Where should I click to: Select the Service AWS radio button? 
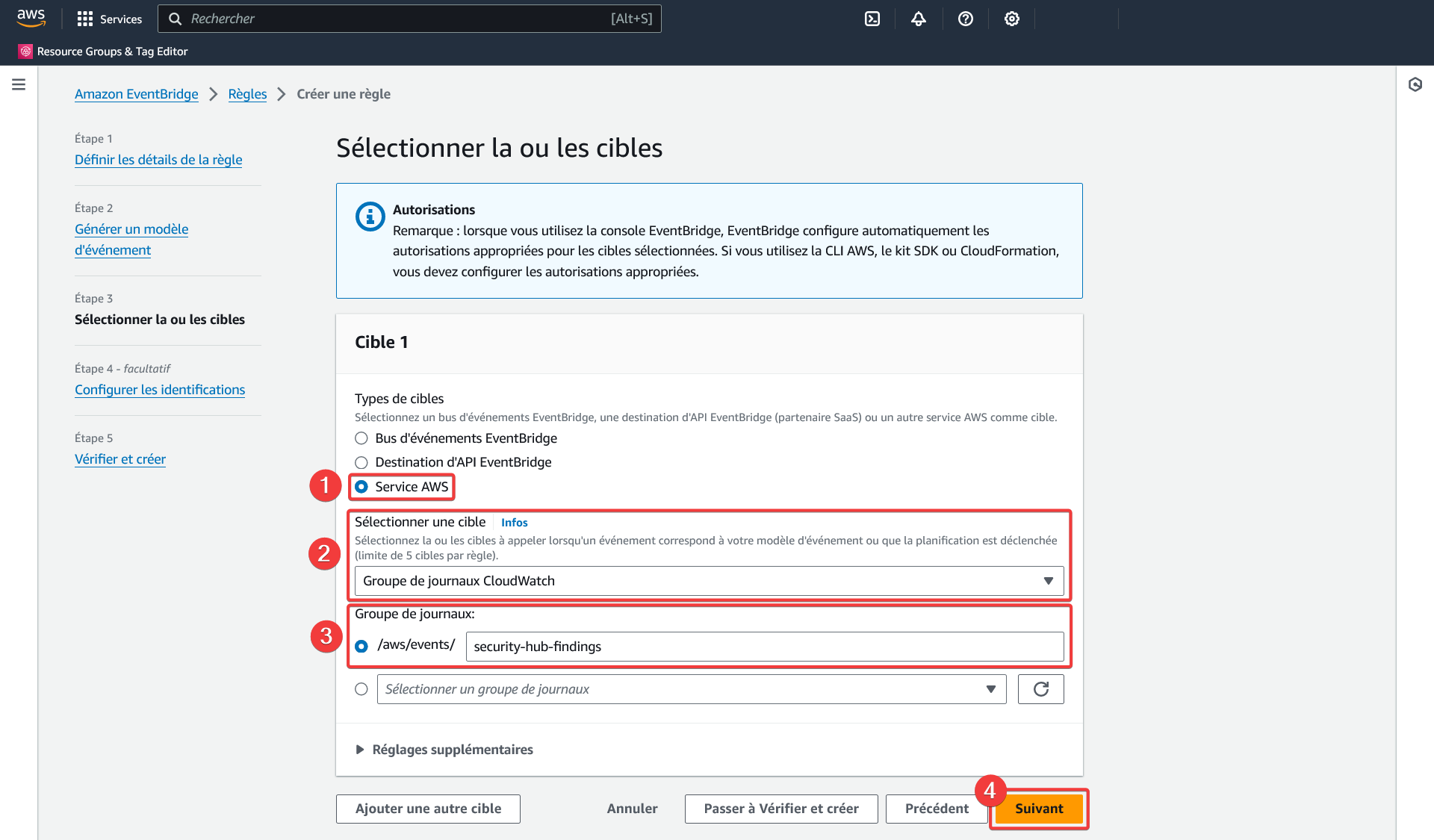coord(362,487)
